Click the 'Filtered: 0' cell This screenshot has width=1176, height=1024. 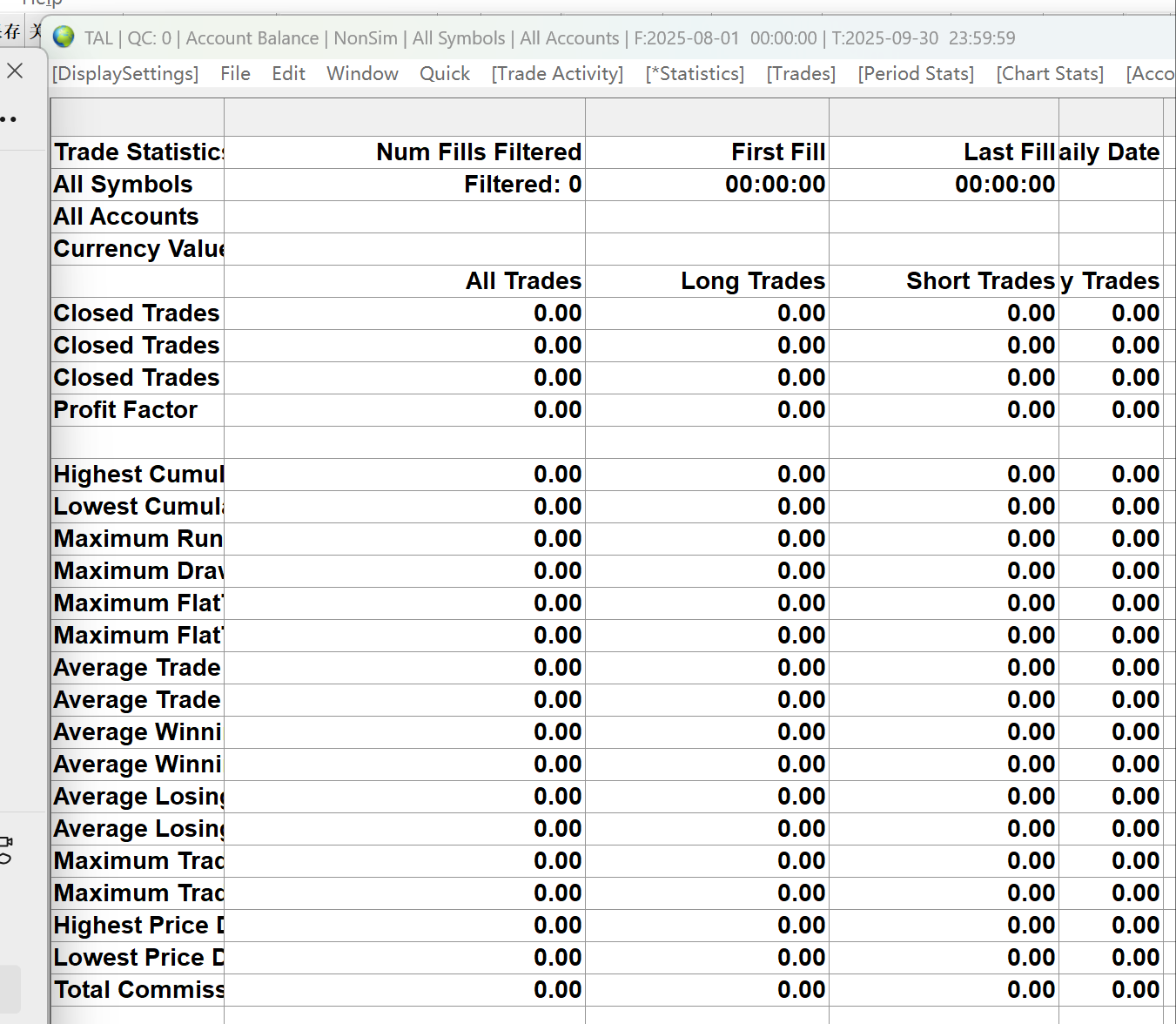pos(522,185)
